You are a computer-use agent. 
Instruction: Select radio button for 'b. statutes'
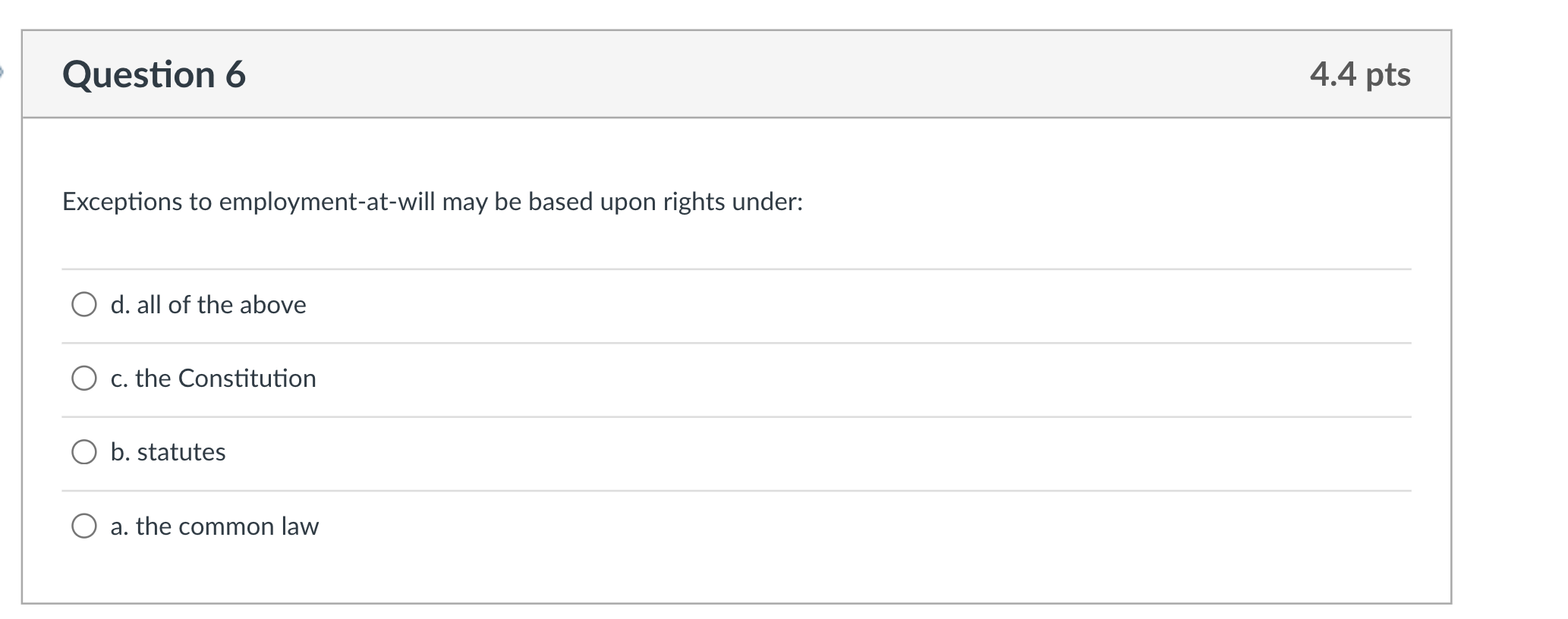pyautogui.click(x=83, y=453)
